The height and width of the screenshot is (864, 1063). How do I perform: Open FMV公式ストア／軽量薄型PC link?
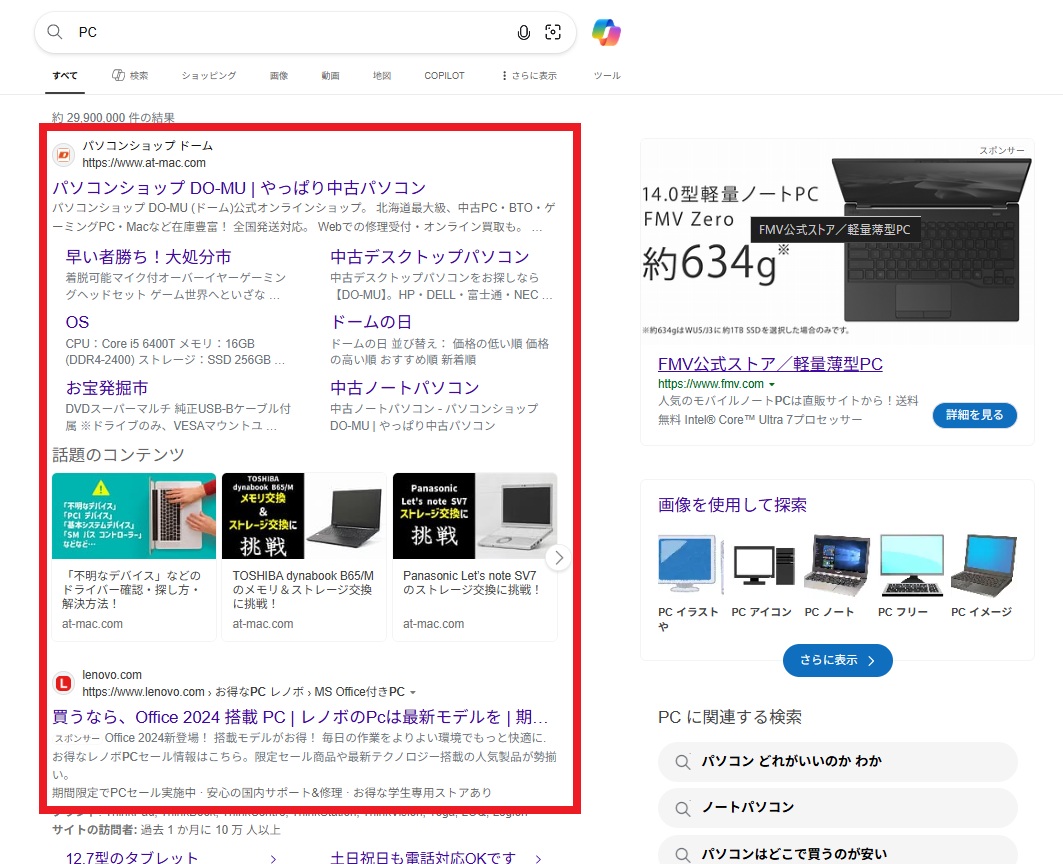pos(770,364)
